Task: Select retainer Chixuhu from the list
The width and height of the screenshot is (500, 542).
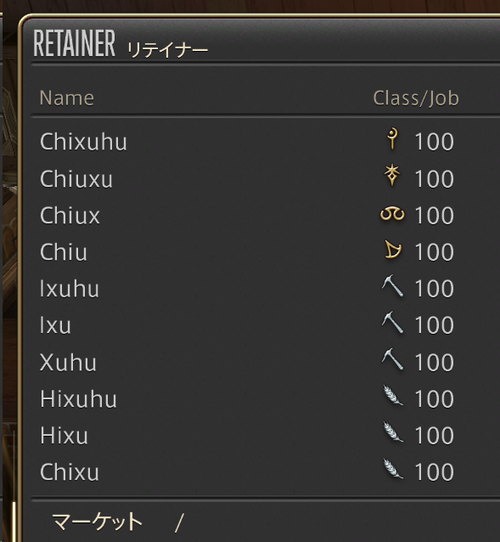Action: click(x=83, y=142)
